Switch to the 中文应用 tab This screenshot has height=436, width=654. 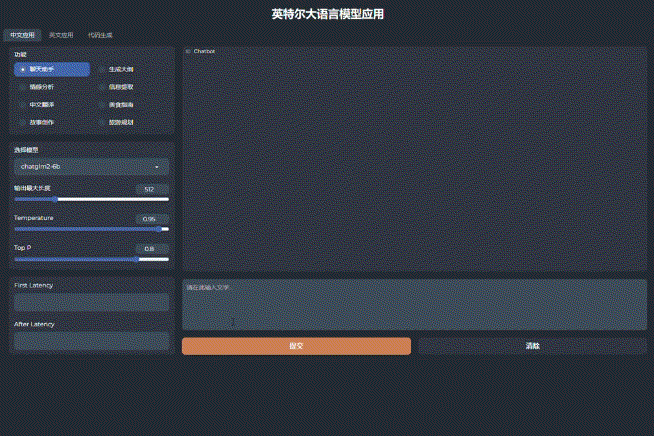(x=23, y=35)
